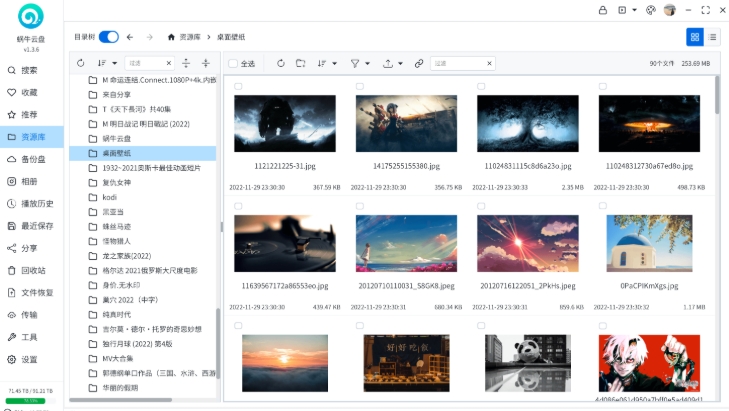The width and height of the screenshot is (729, 411).
Task: Go forward with the right arrow
Action: [x=149, y=37]
